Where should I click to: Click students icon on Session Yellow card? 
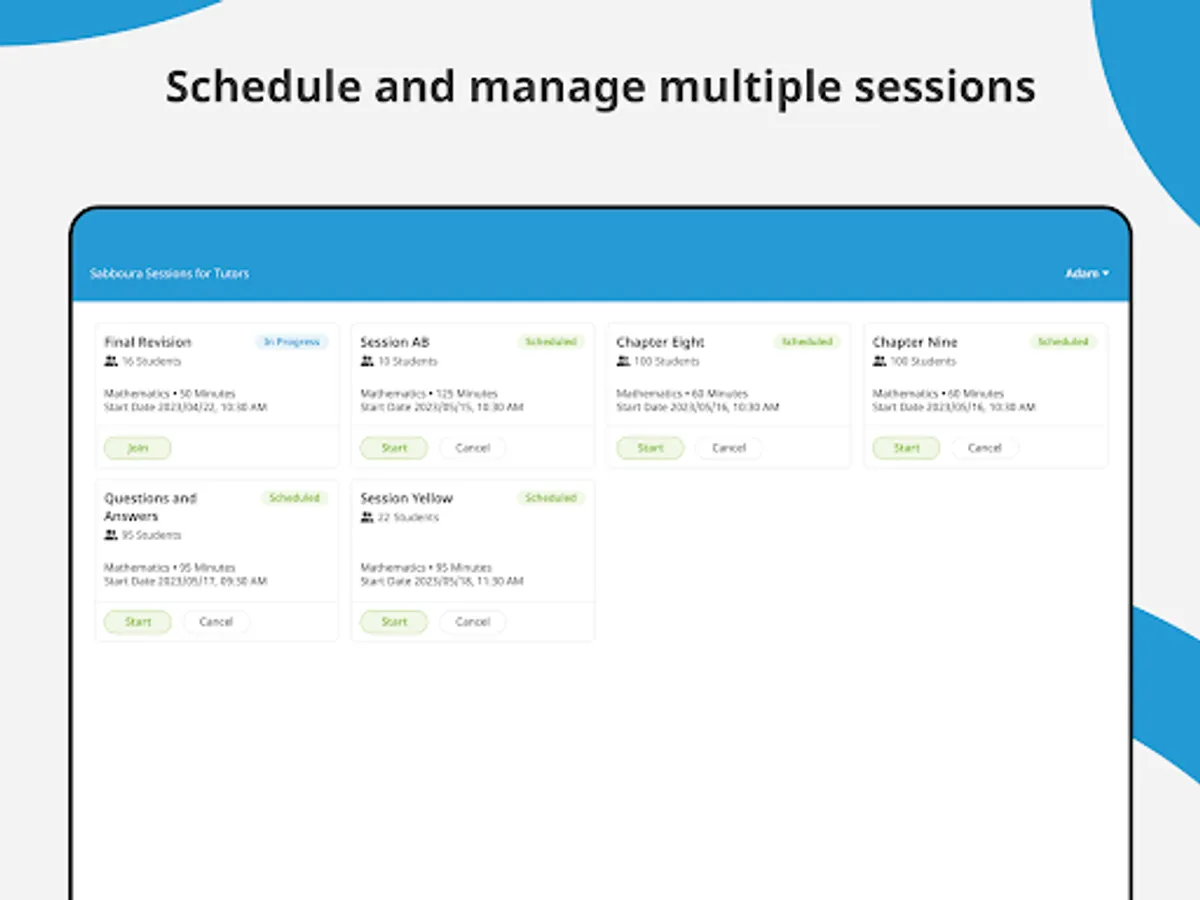[367, 518]
